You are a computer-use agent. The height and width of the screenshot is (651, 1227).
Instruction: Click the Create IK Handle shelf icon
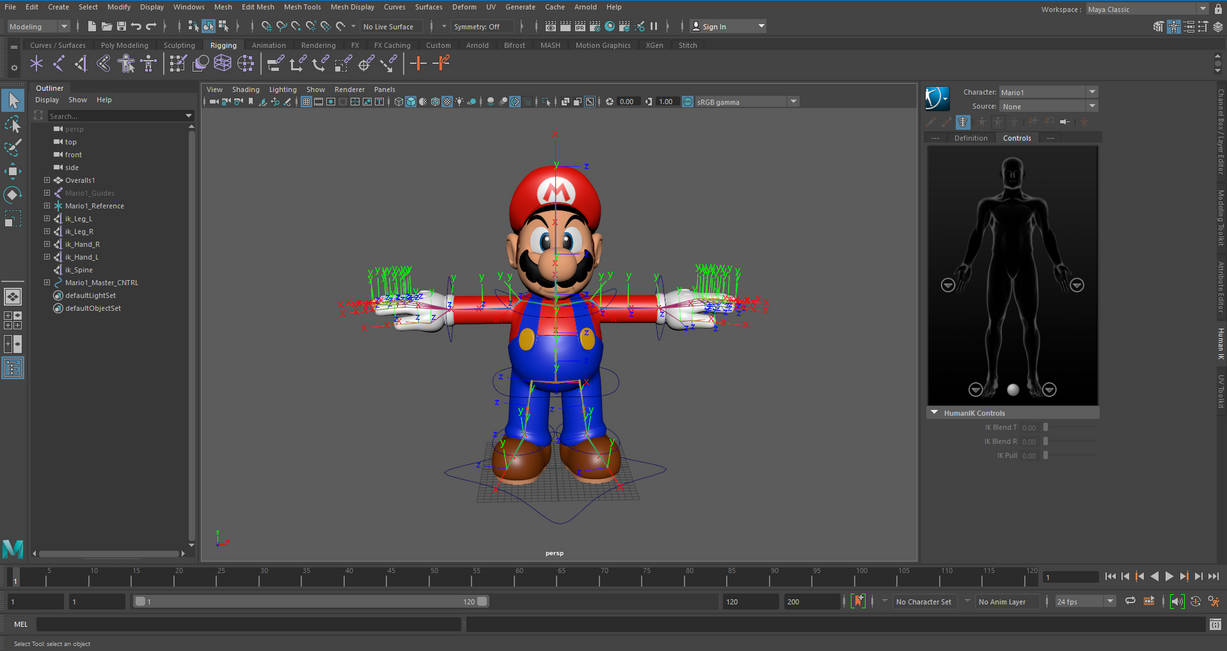coord(81,64)
